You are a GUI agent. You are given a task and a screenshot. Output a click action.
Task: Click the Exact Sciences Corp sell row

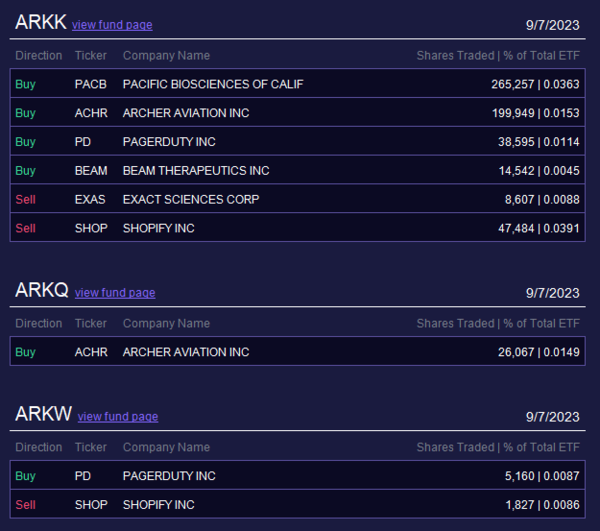click(297, 199)
